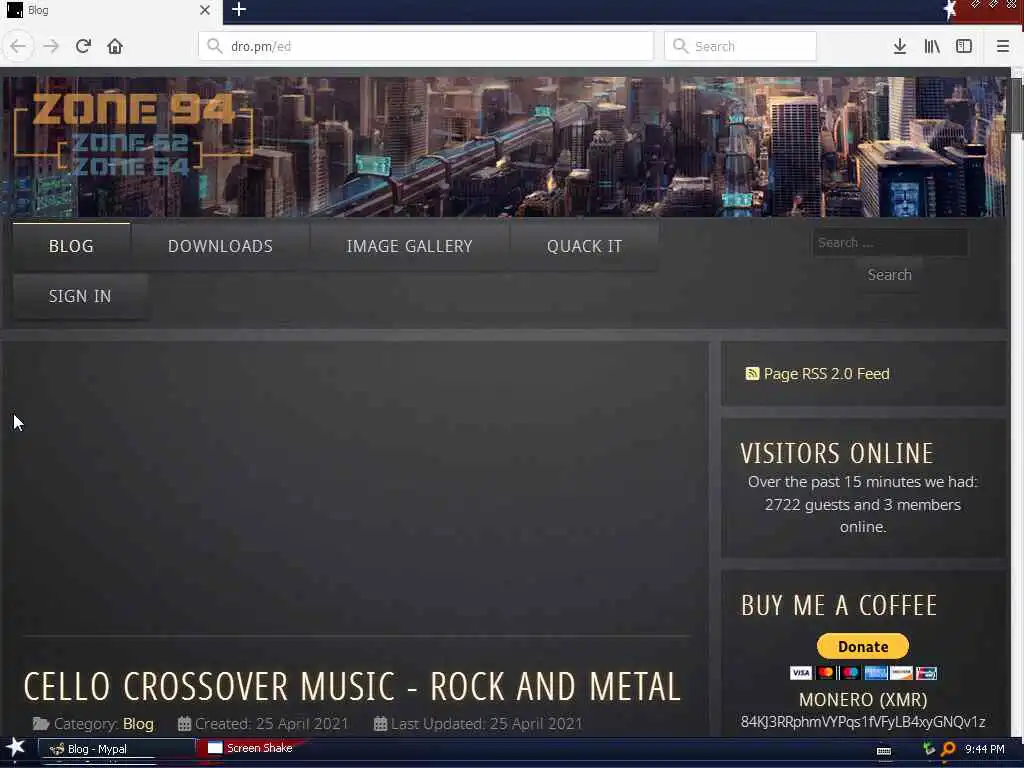The image size is (1024, 768).
Task: Open the downloads arrow icon in toolbar
Action: click(x=899, y=46)
